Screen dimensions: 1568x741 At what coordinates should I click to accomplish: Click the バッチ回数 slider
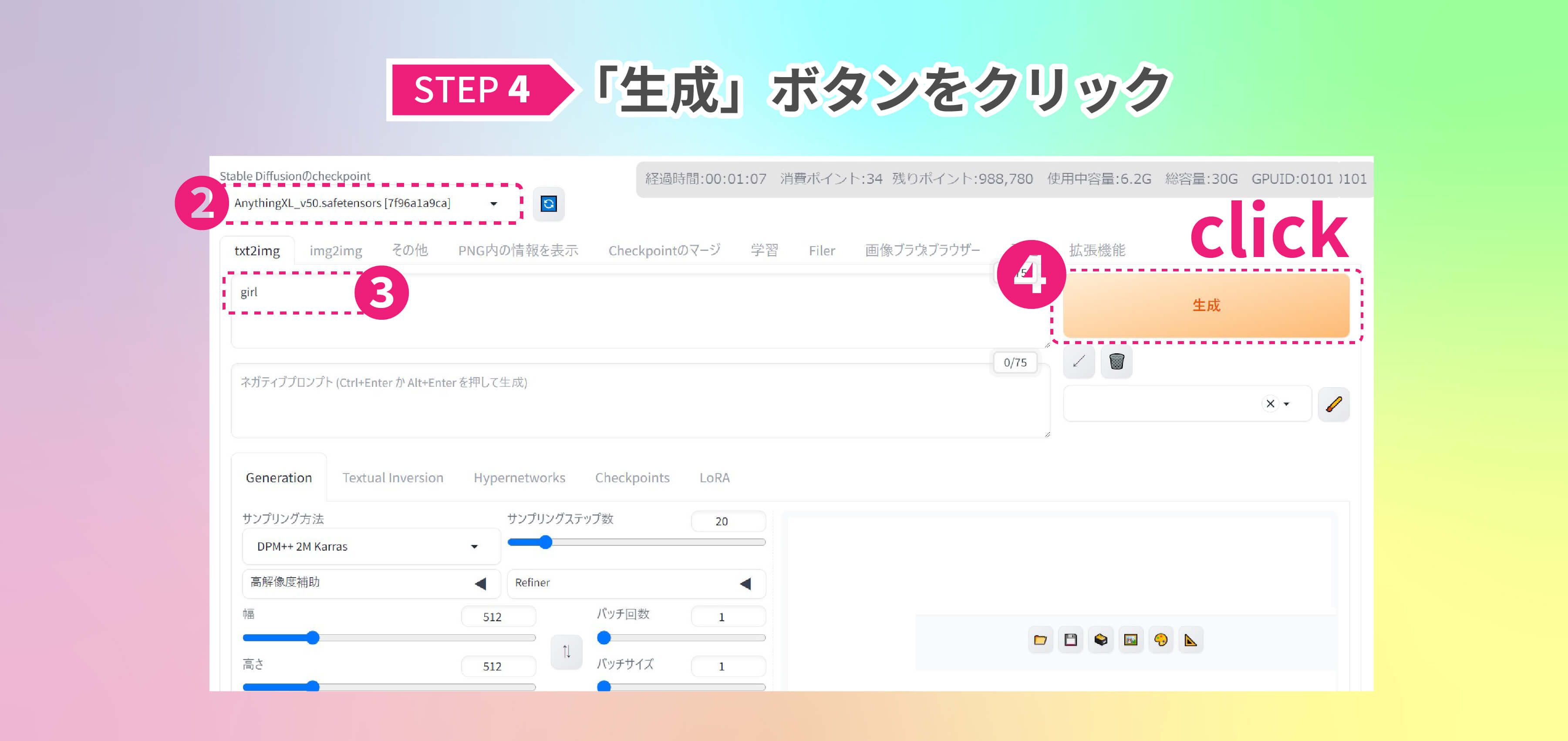(681, 637)
